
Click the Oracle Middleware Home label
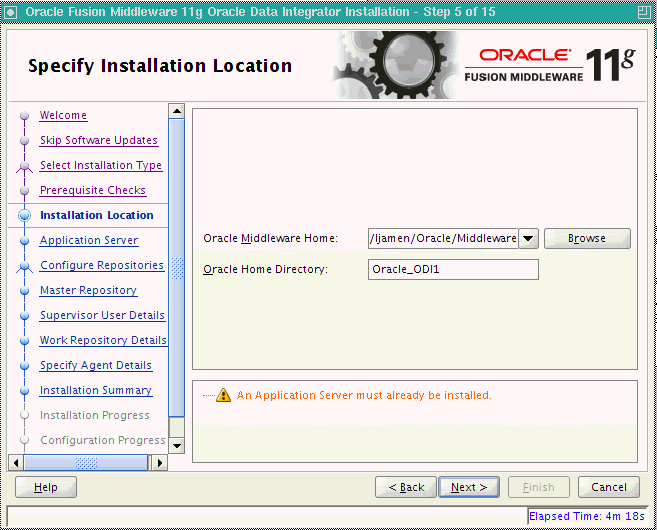point(270,238)
